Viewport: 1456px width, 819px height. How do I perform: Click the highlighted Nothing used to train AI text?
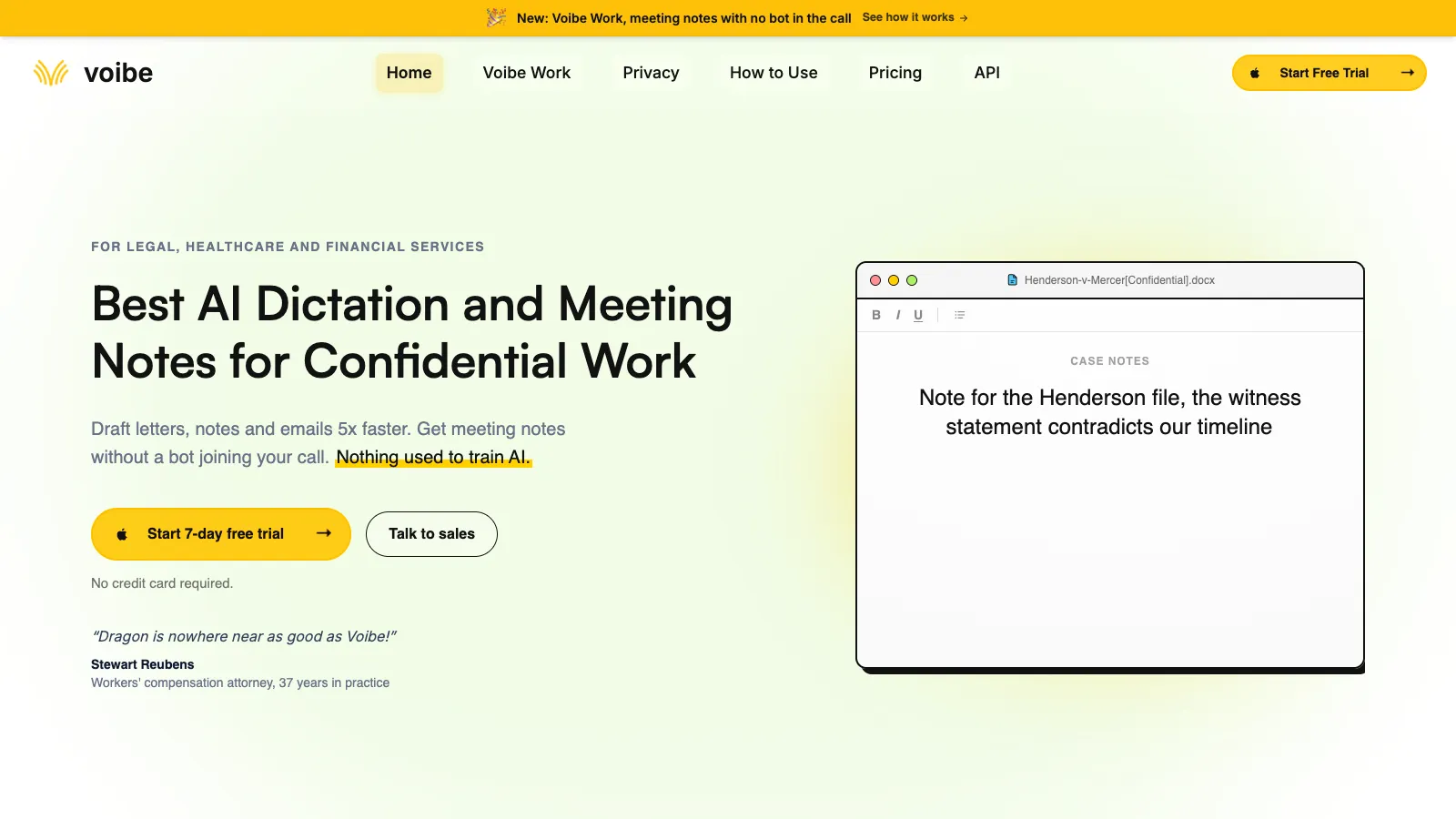coord(433,457)
